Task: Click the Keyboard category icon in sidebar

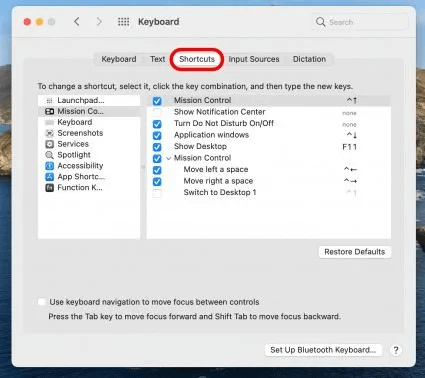Action: tap(49, 122)
